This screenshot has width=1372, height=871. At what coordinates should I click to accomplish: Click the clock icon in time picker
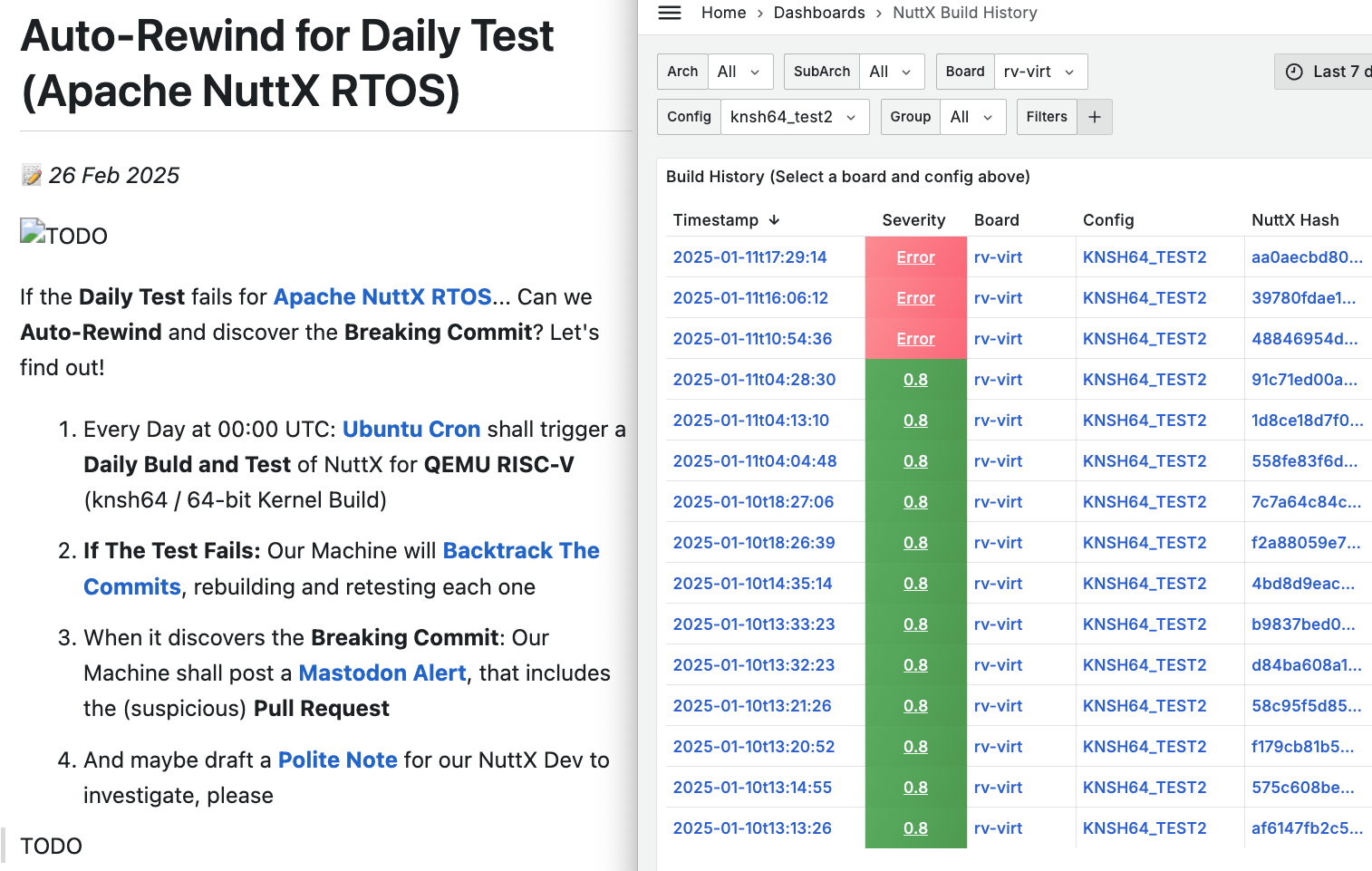[1295, 72]
